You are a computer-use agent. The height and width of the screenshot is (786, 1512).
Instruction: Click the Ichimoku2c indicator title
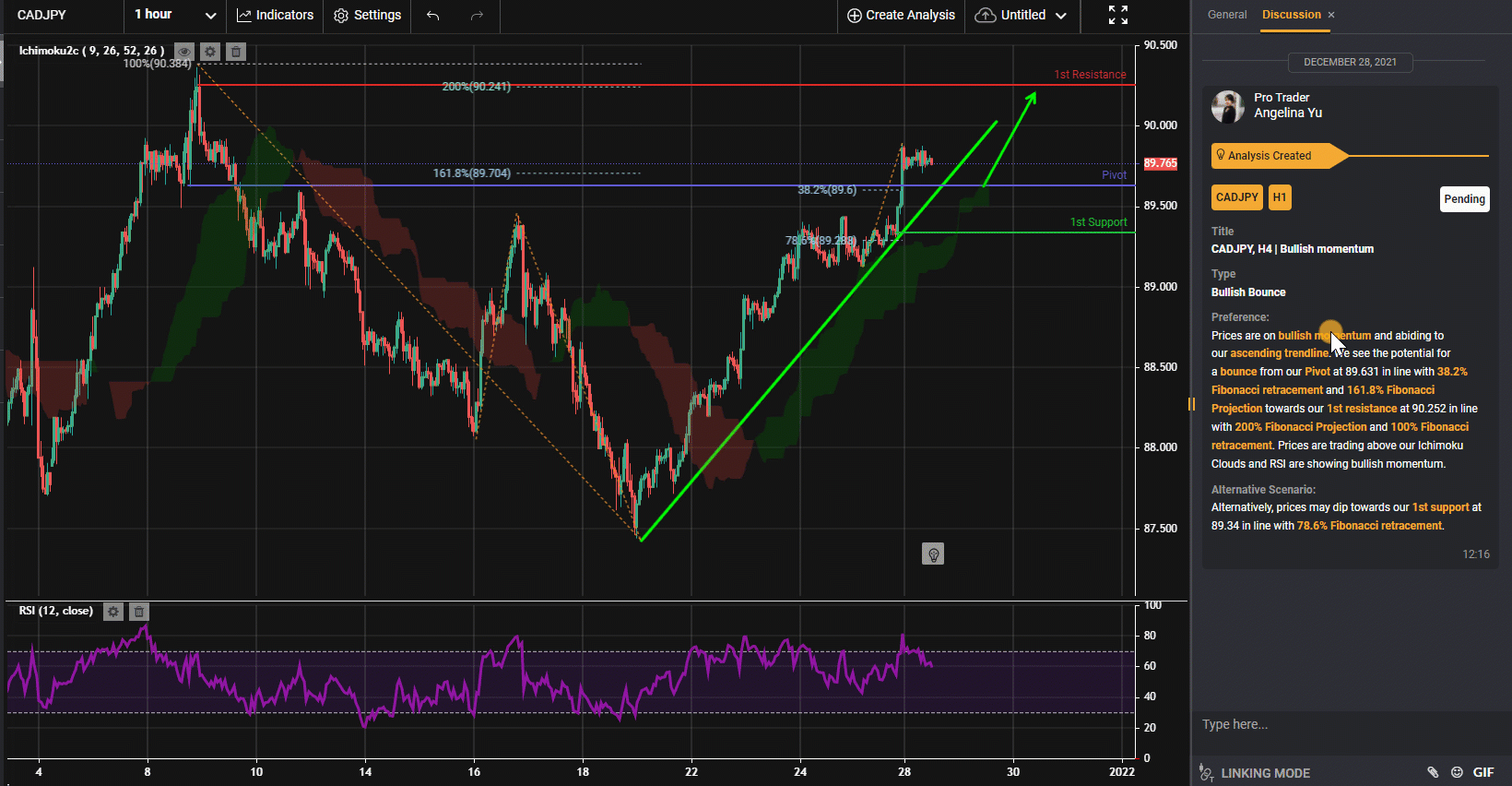click(90, 51)
